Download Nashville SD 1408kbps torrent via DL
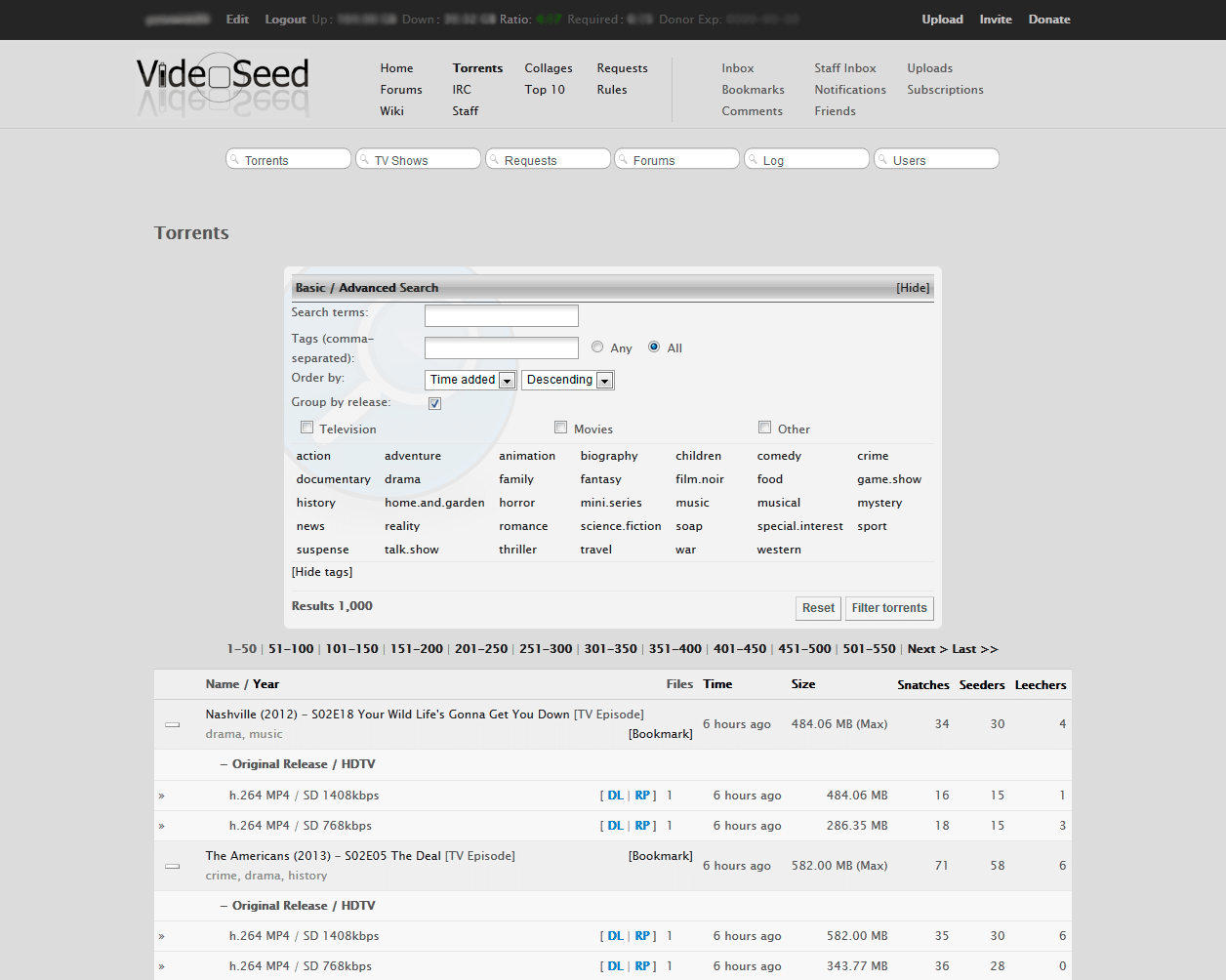This screenshot has height=980, width=1226. (x=615, y=796)
